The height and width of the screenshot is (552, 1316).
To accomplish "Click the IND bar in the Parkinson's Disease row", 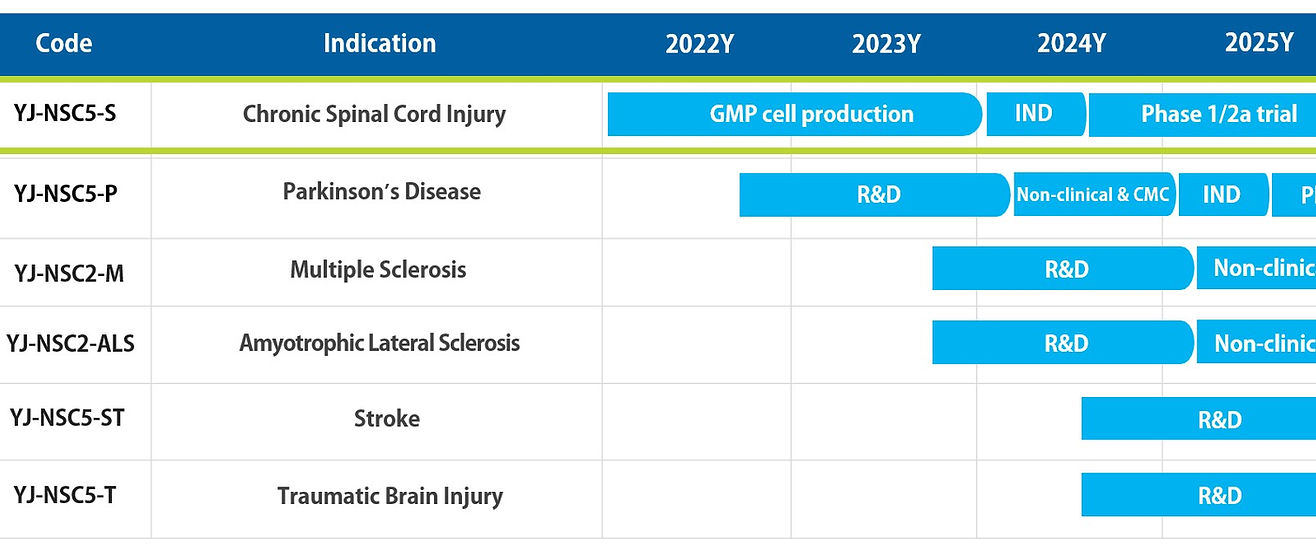I will [1222, 194].
